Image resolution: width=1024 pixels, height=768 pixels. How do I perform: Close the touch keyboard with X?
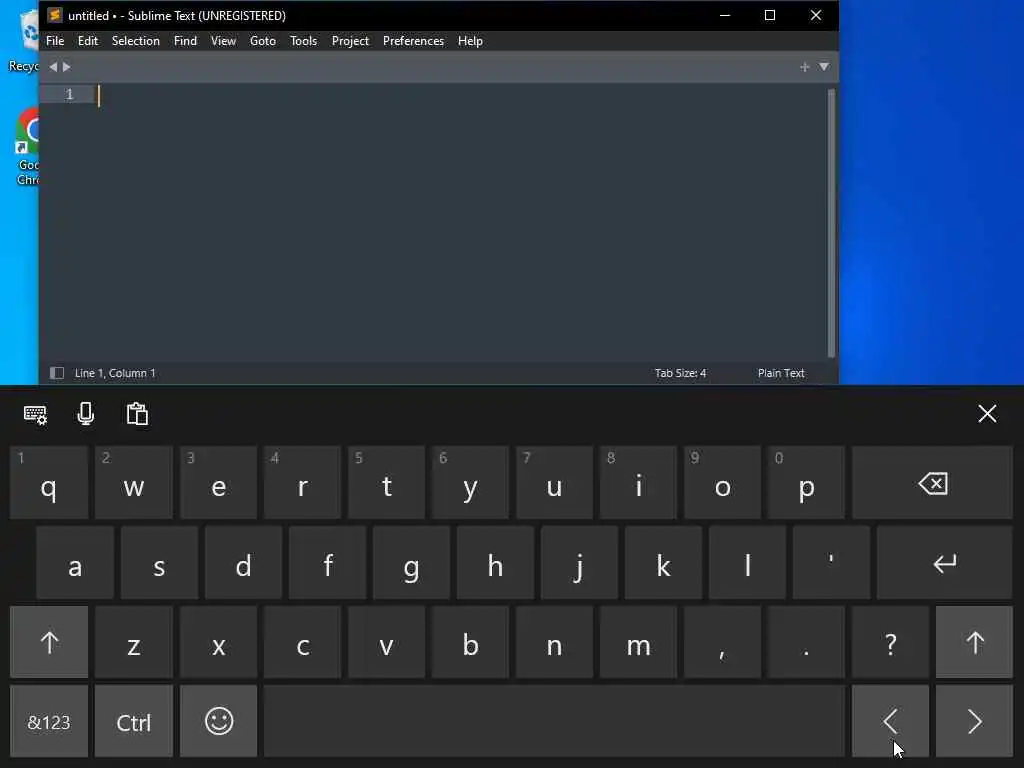[987, 413]
